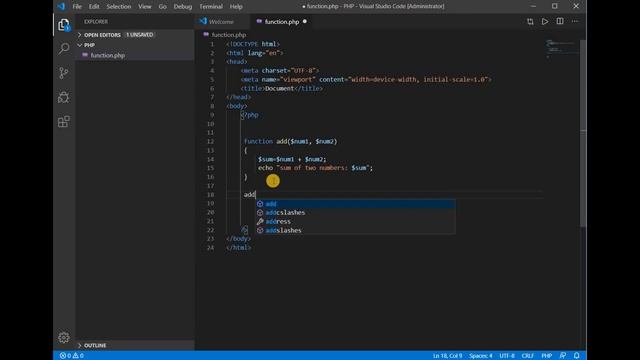
Task: Click the $sum=$num1 + $num2 line
Action: 292,159
